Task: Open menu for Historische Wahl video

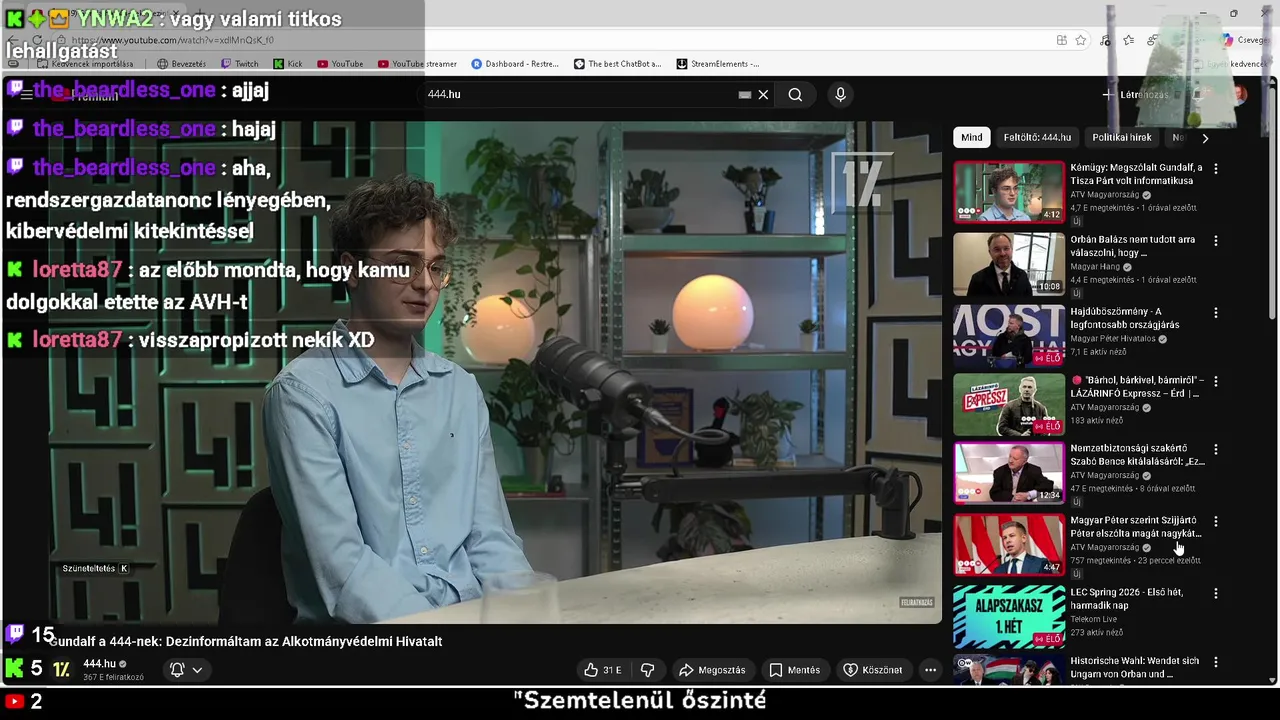Action: pyautogui.click(x=1216, y=662)
